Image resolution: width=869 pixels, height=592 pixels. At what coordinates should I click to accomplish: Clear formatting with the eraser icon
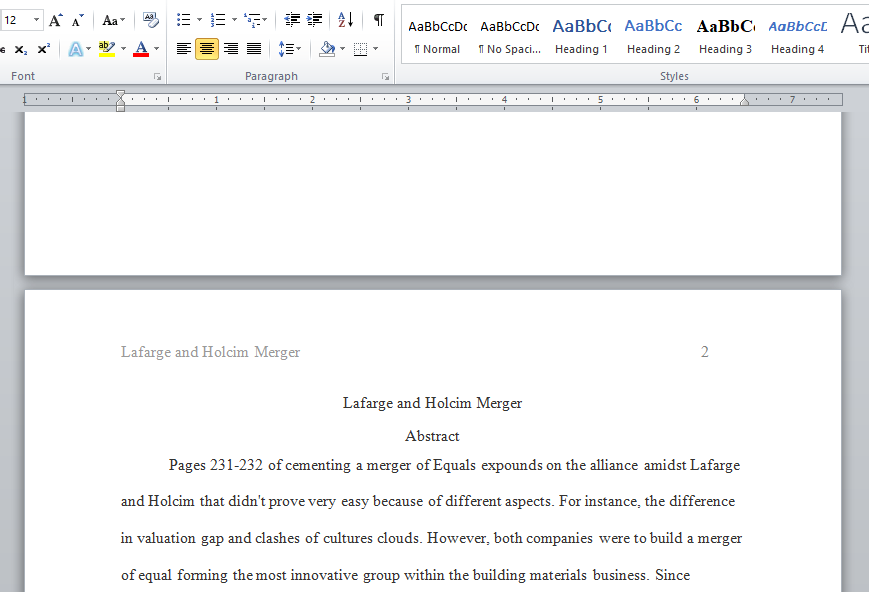click(x=150, y=21)
